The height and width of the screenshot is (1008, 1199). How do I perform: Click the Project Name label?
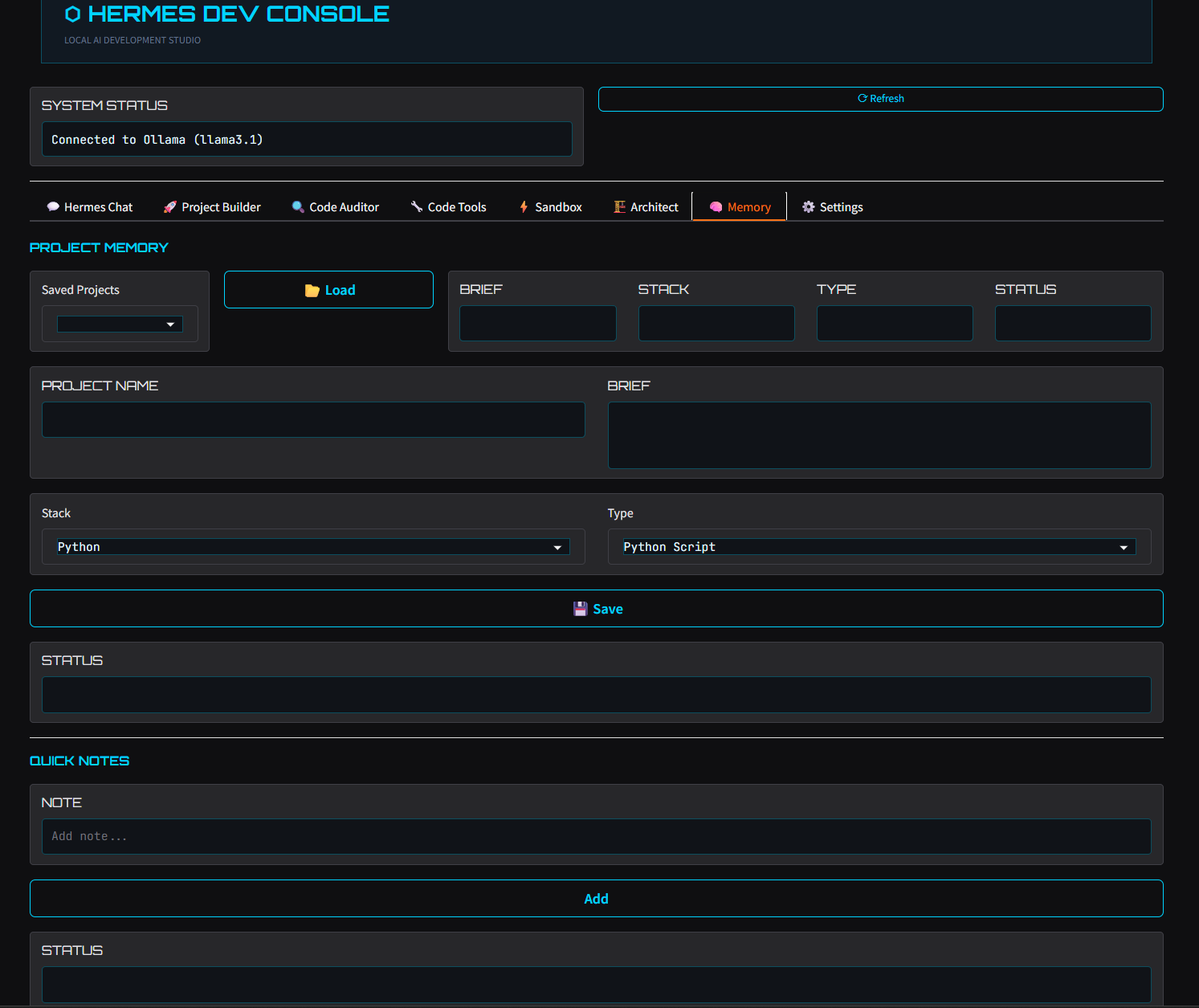100,386
